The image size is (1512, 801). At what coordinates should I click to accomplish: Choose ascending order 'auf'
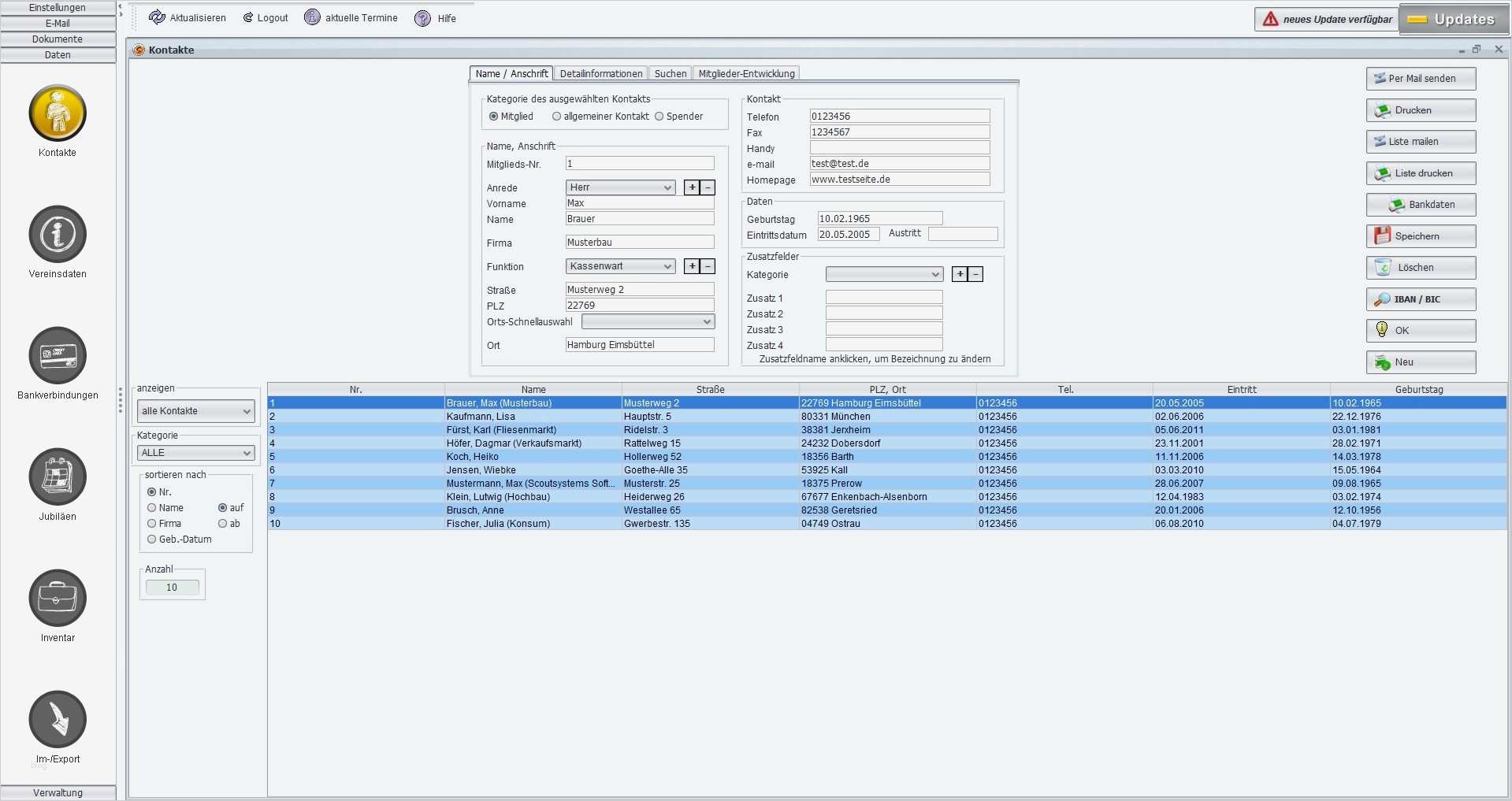(223, 508)
